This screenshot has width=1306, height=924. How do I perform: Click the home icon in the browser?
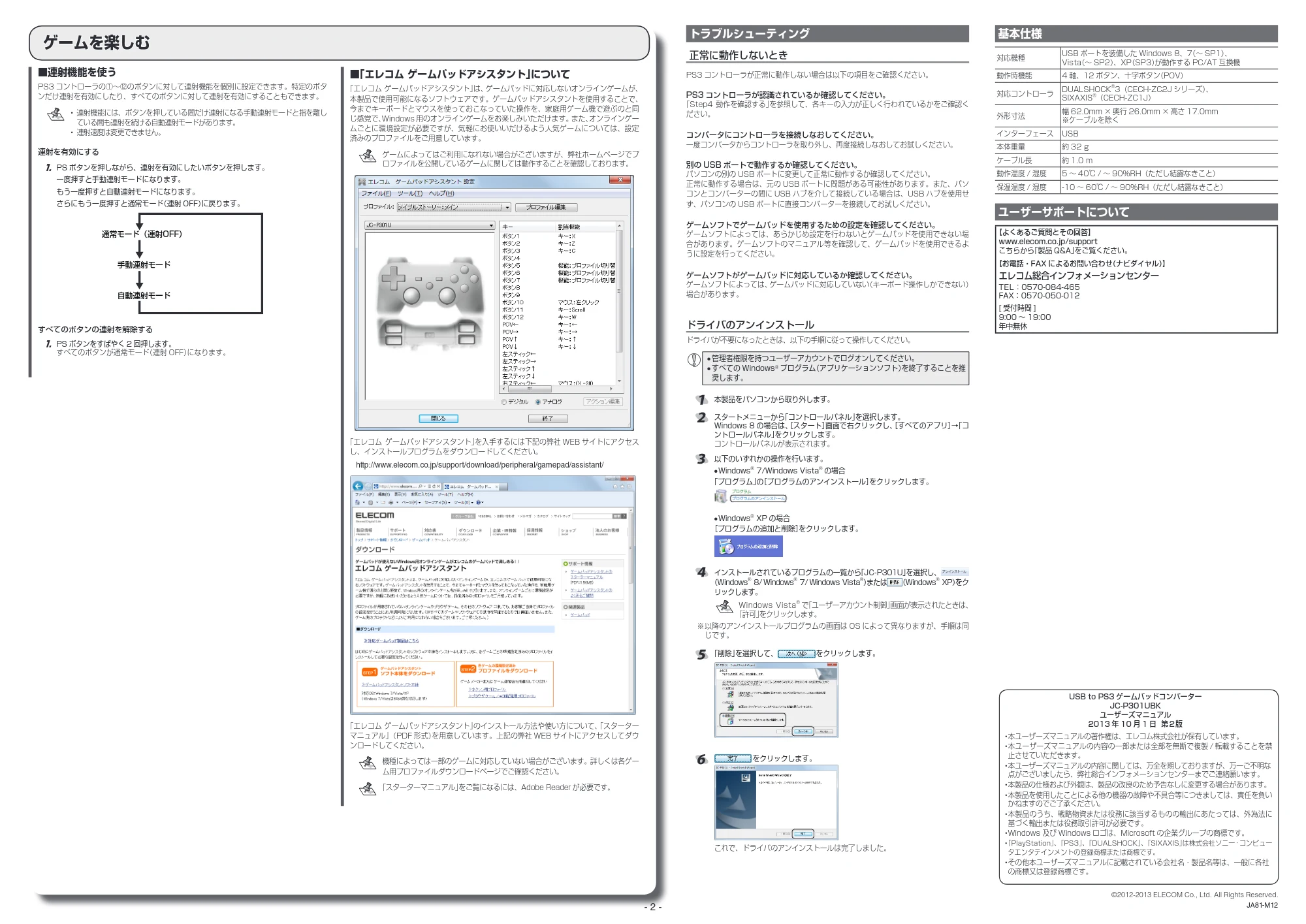click(614, 486)
